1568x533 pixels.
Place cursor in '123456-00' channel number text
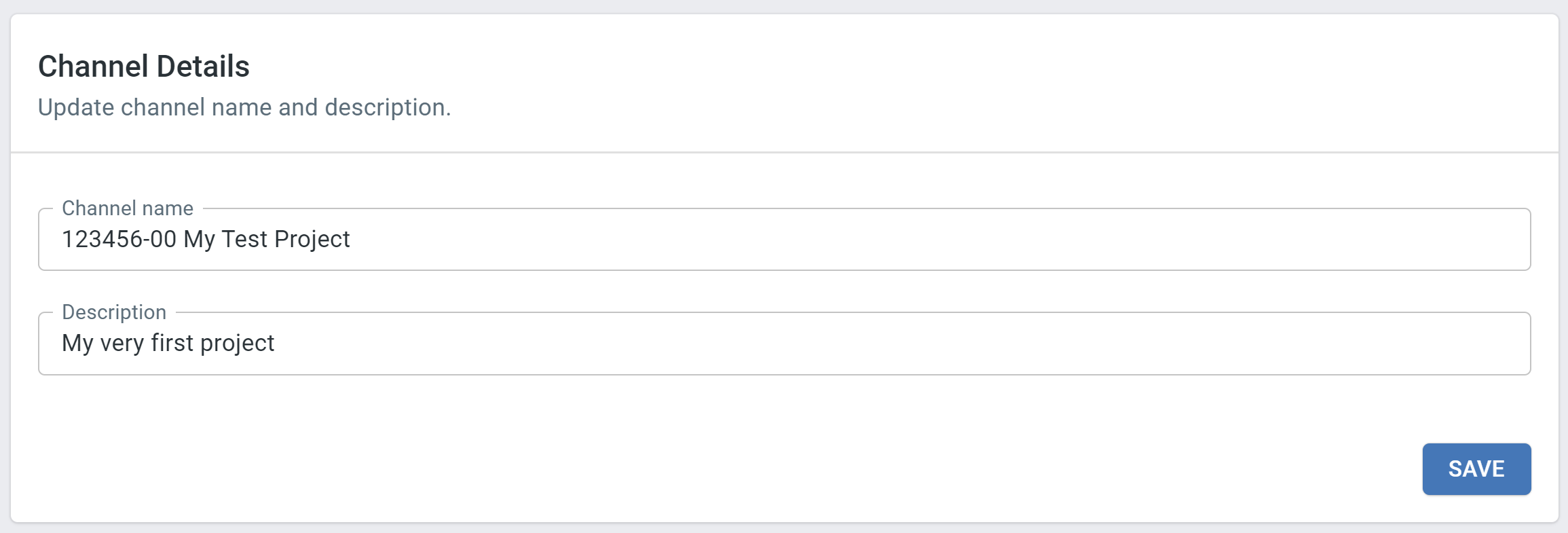119,239
